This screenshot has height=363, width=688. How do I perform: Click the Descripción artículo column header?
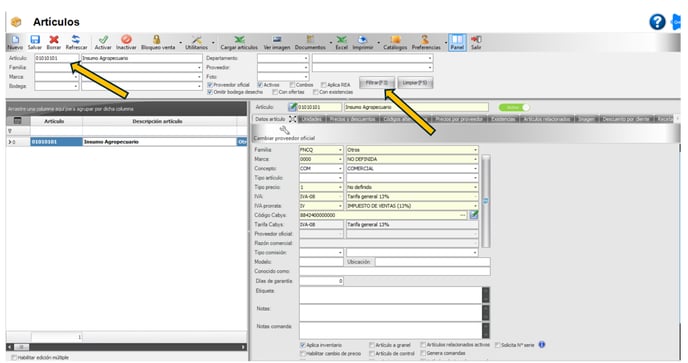tap(158, 121)
